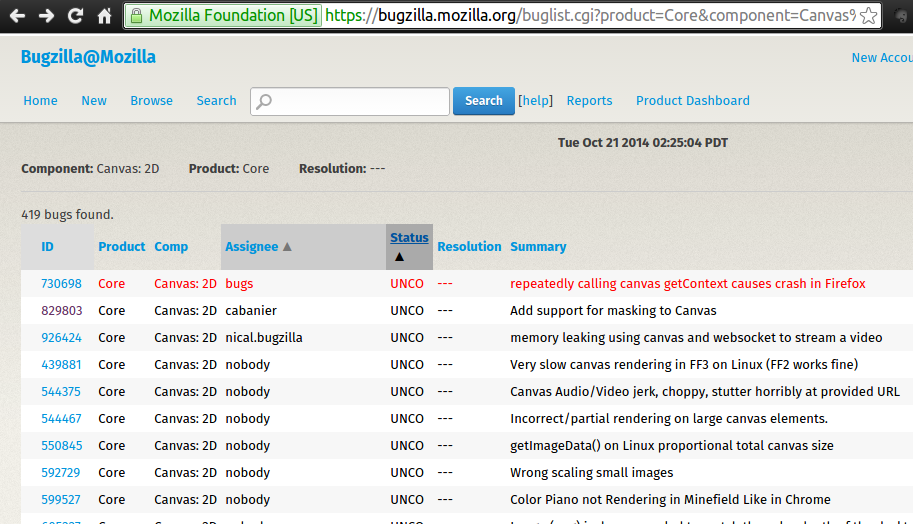
Task: Sort bug list by Status column
Action: tap(409, 238)
